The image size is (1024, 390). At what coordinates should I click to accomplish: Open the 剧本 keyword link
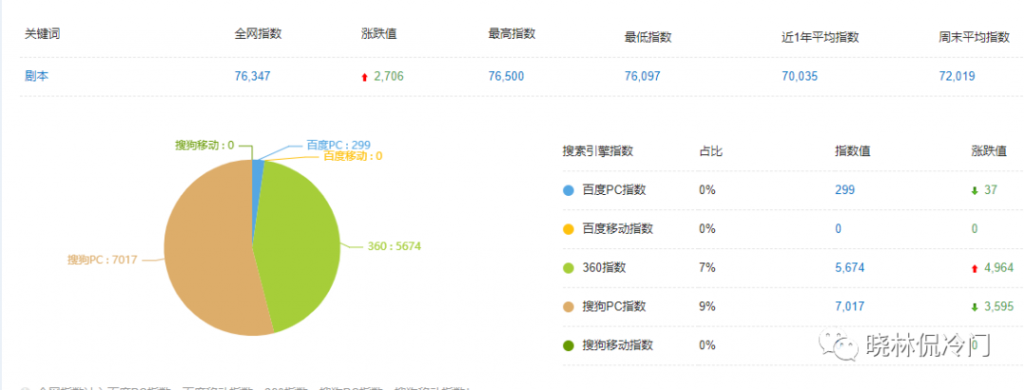[x=37, y=76]
